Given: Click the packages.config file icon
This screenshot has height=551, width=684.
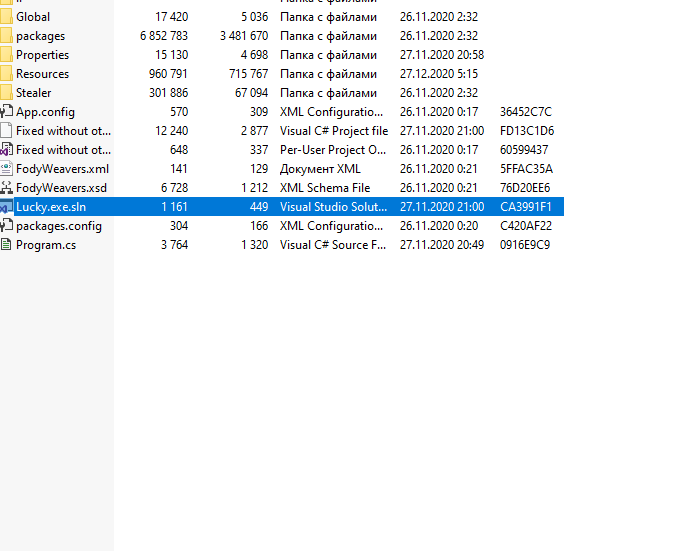Looking at the screenshot, I should pos(7,226).
